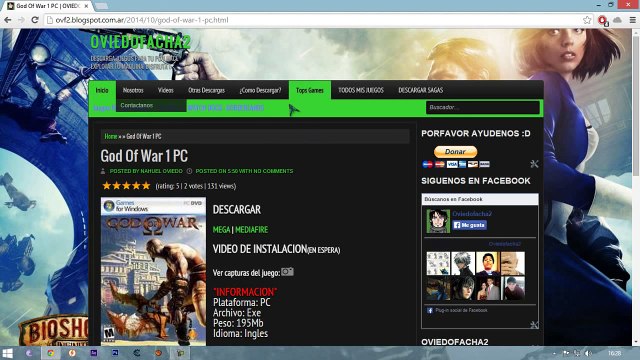
Task: Click the Buscador search field
Action: tap(482, 107)
